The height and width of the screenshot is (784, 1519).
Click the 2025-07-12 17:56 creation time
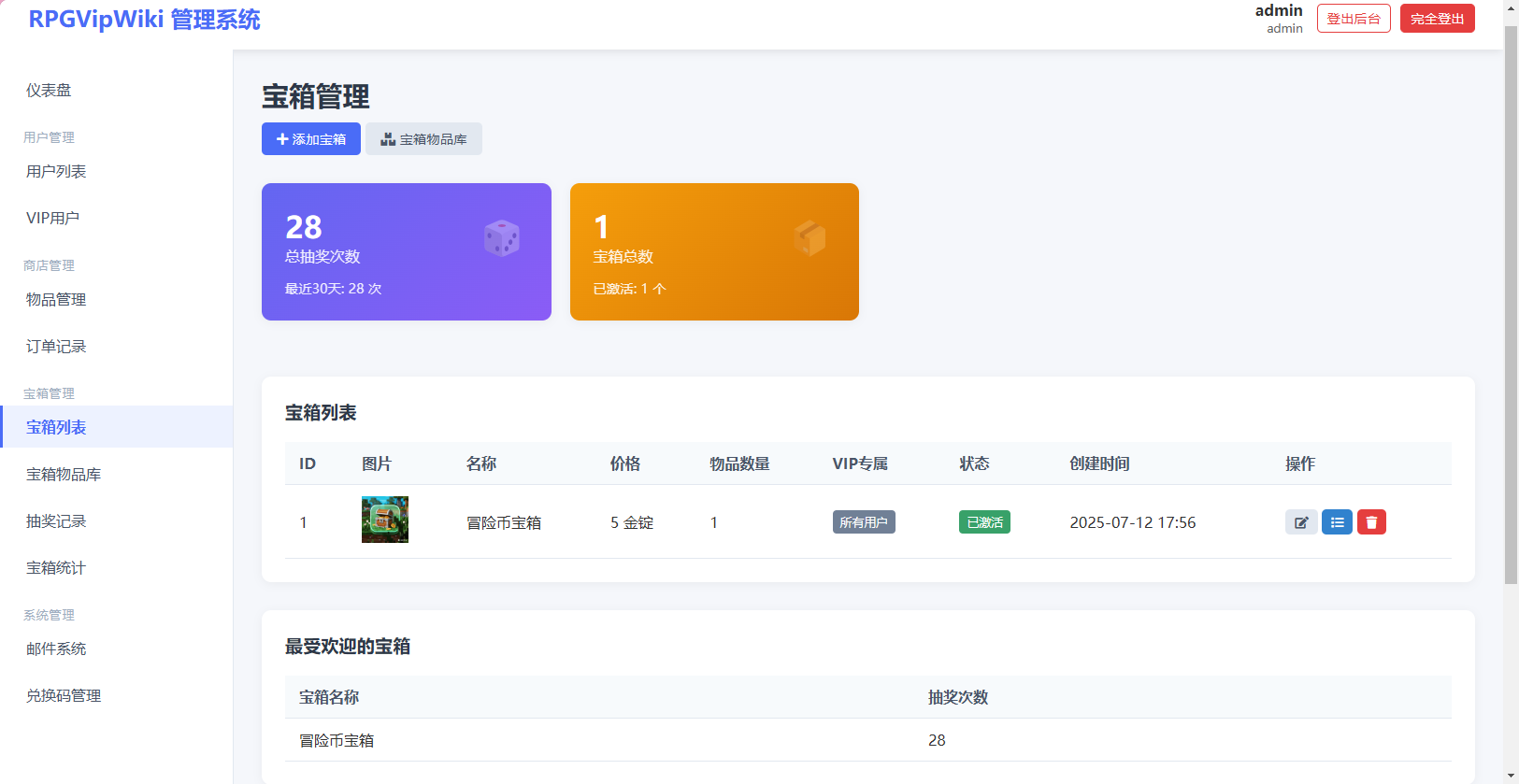1133,523
